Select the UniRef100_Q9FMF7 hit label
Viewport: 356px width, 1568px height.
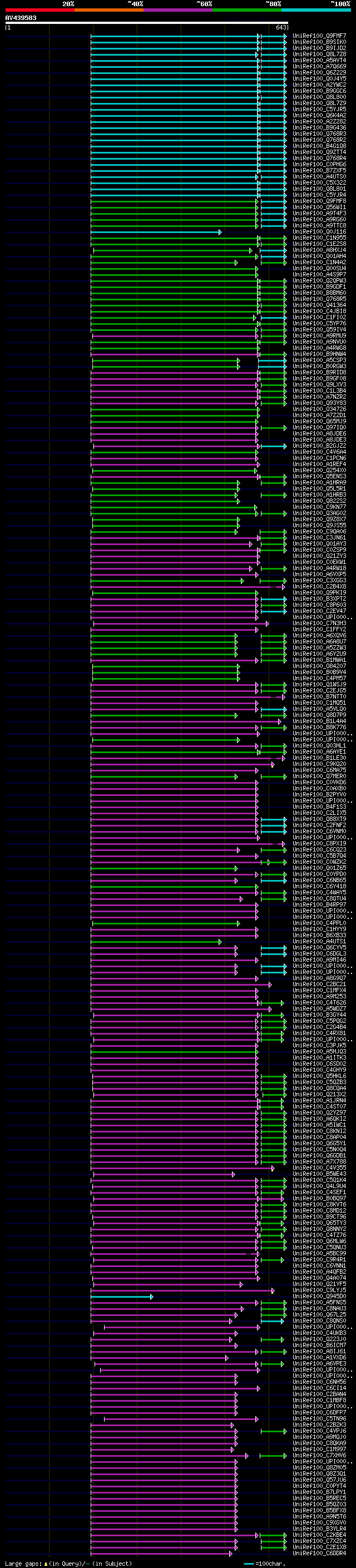pyautogui.click(x=319, y=36)
